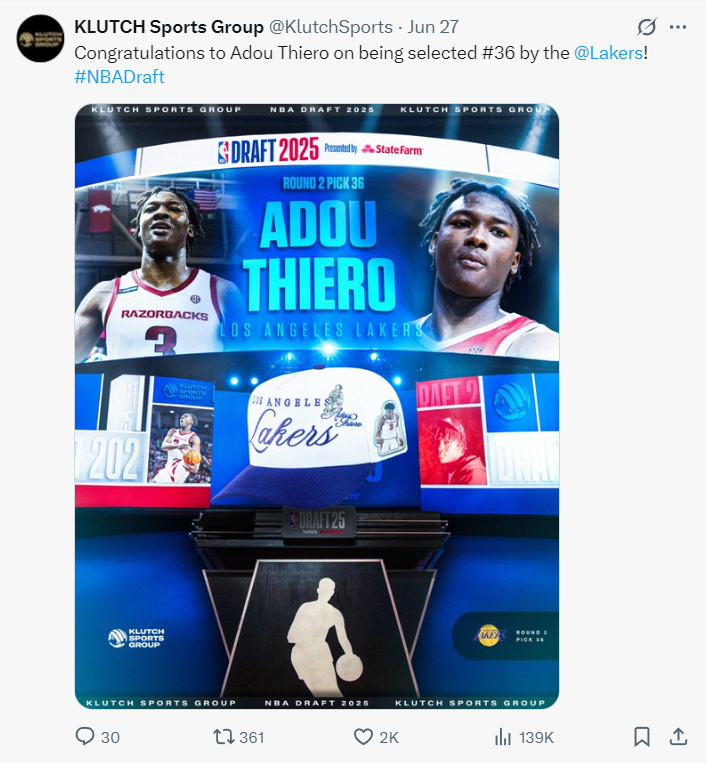The width and height of the screenshot is (706, 763).
Task: Open the Adou Thiero draft image
Action: click(317, 406)
